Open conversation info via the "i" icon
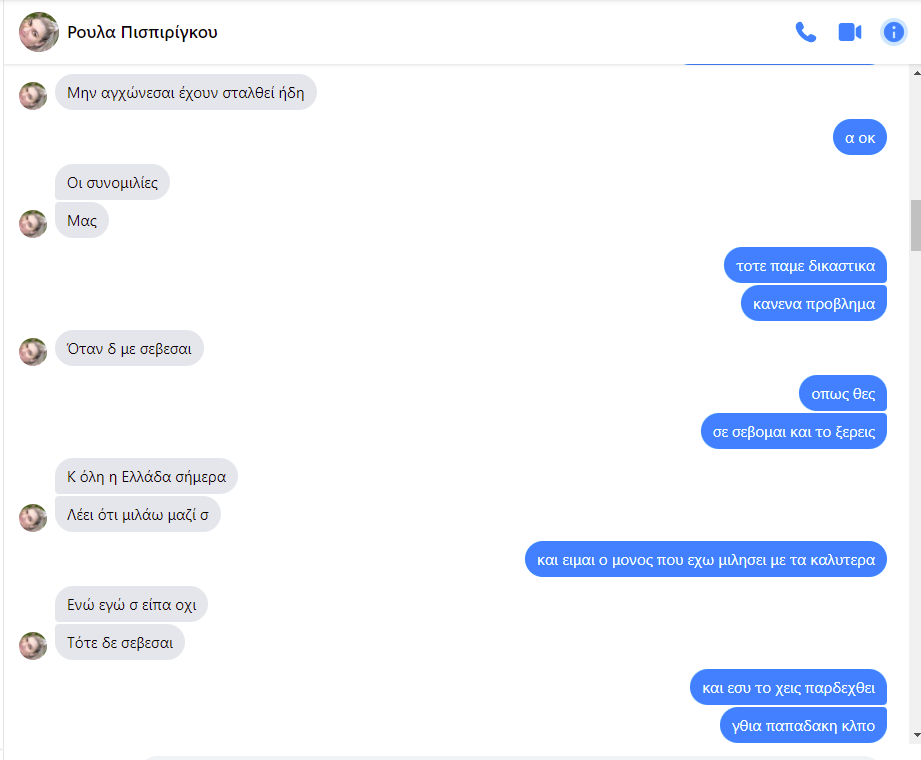This screenshot has width=921, height=760. (x=893, y=32)
